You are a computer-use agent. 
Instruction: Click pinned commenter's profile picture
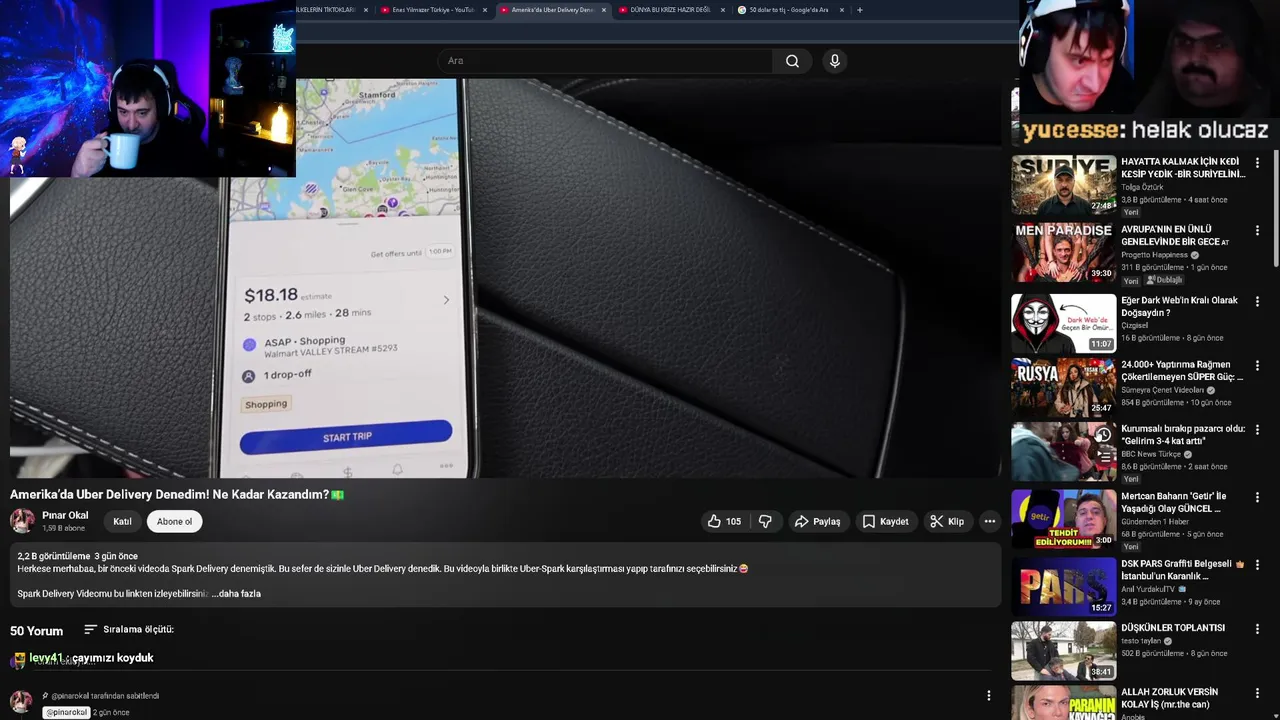(21, 701)
